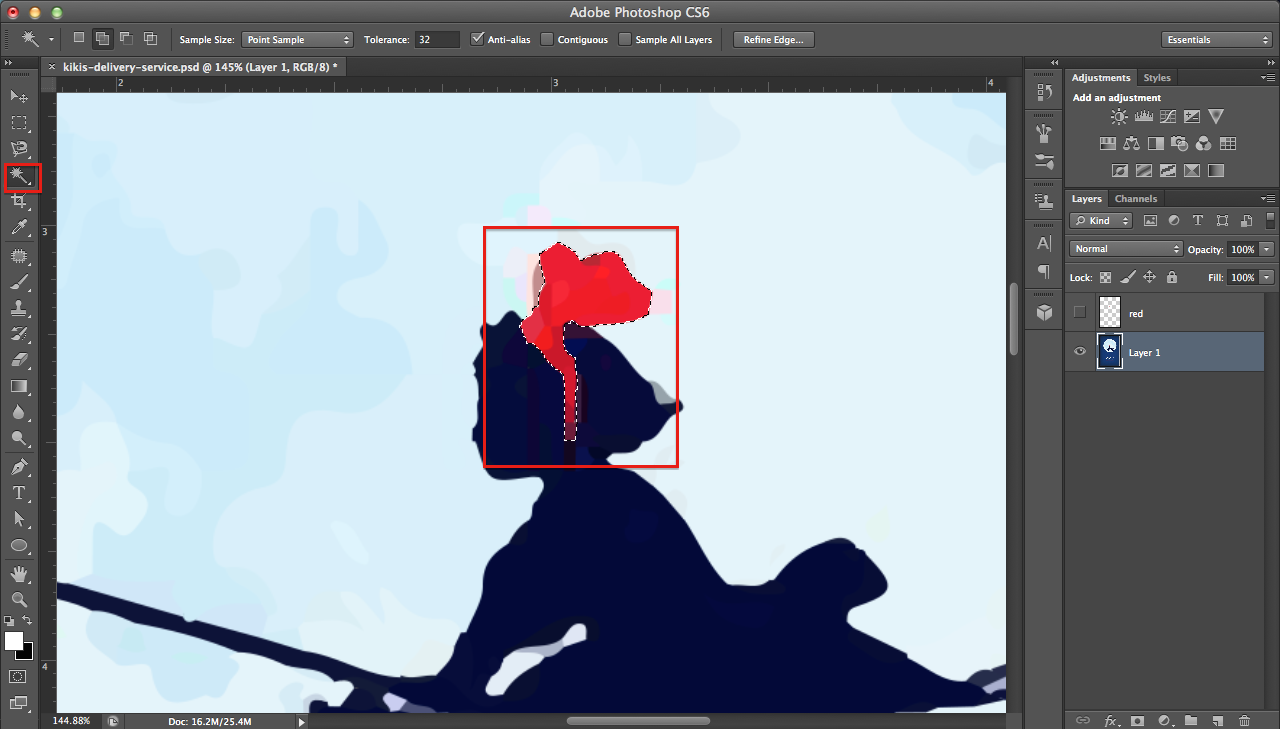The image size is (1280, 729).
Task: Select the Magic Wand tool in toolbox
Action: (20, 177)
